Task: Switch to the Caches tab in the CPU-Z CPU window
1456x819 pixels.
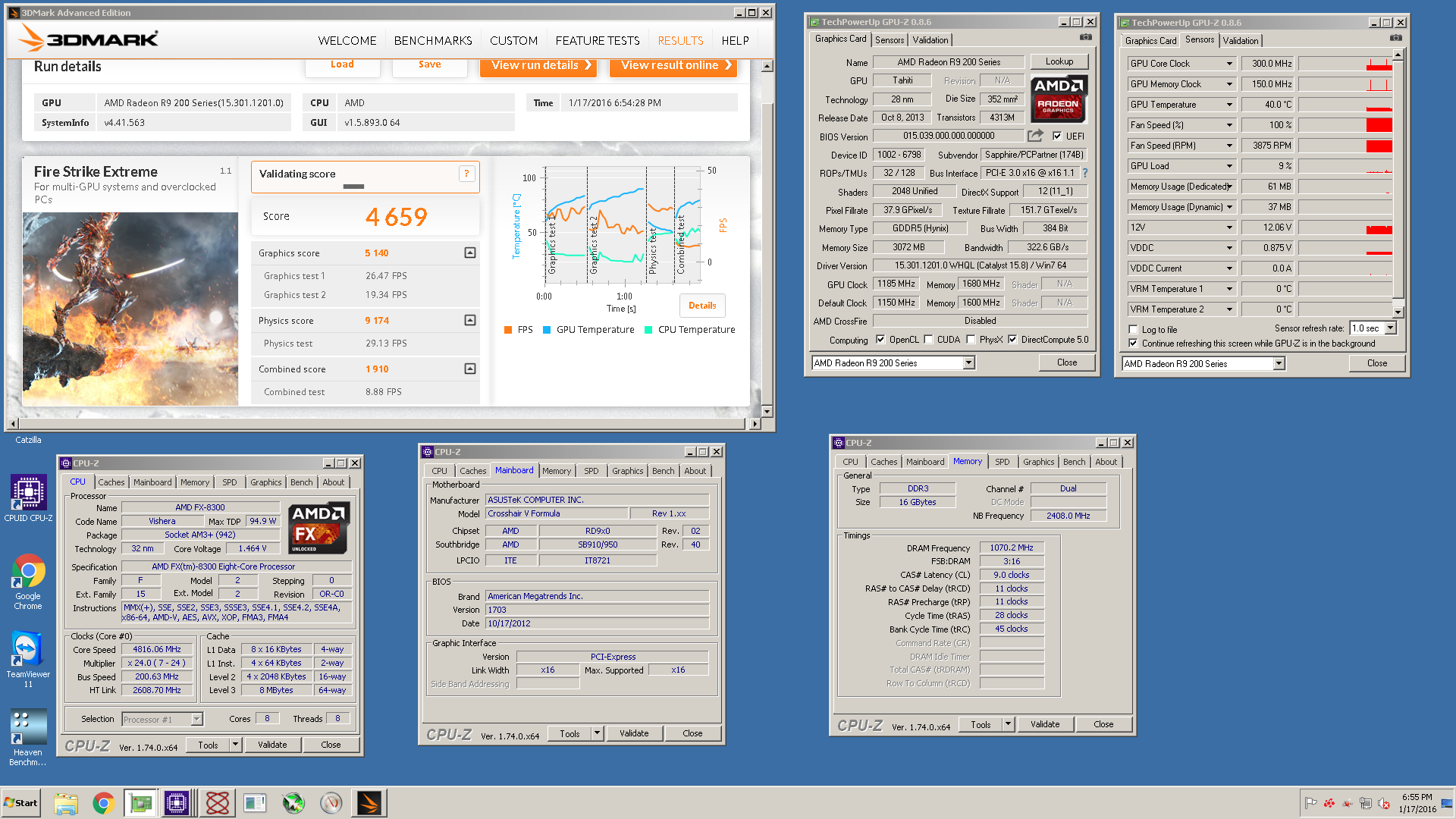Action: coord(111,482)
